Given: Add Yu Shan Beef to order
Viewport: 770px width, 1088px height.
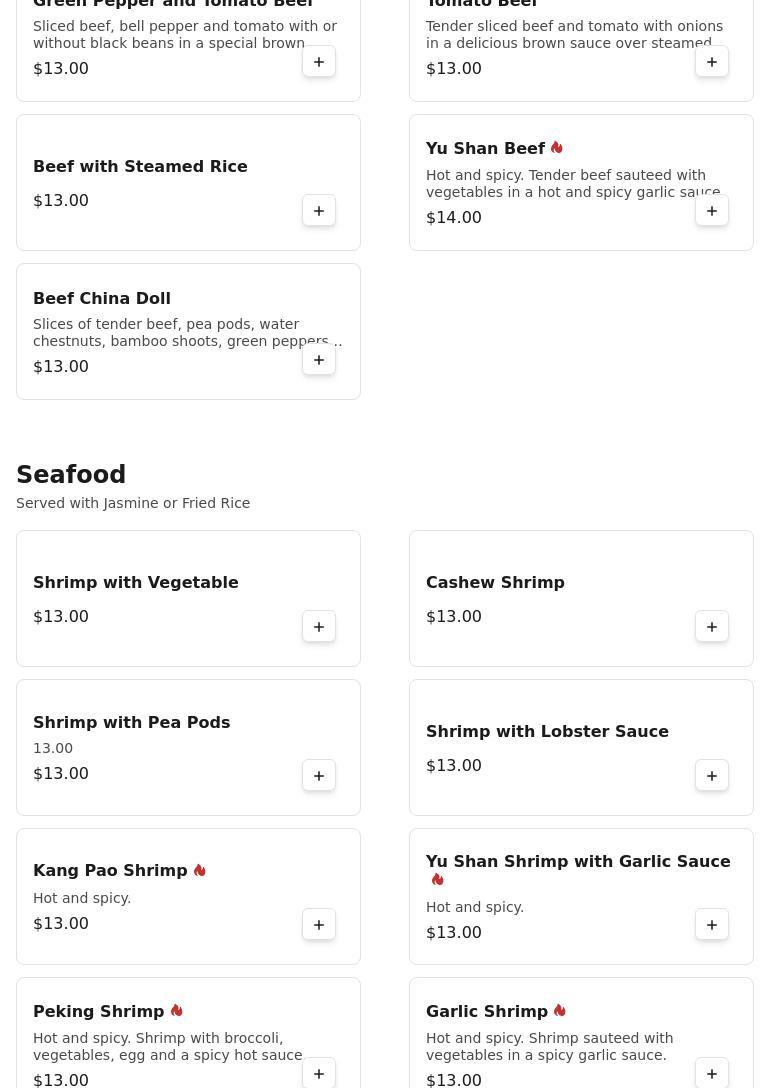Looking at the screenshot, I should (712, 211).
